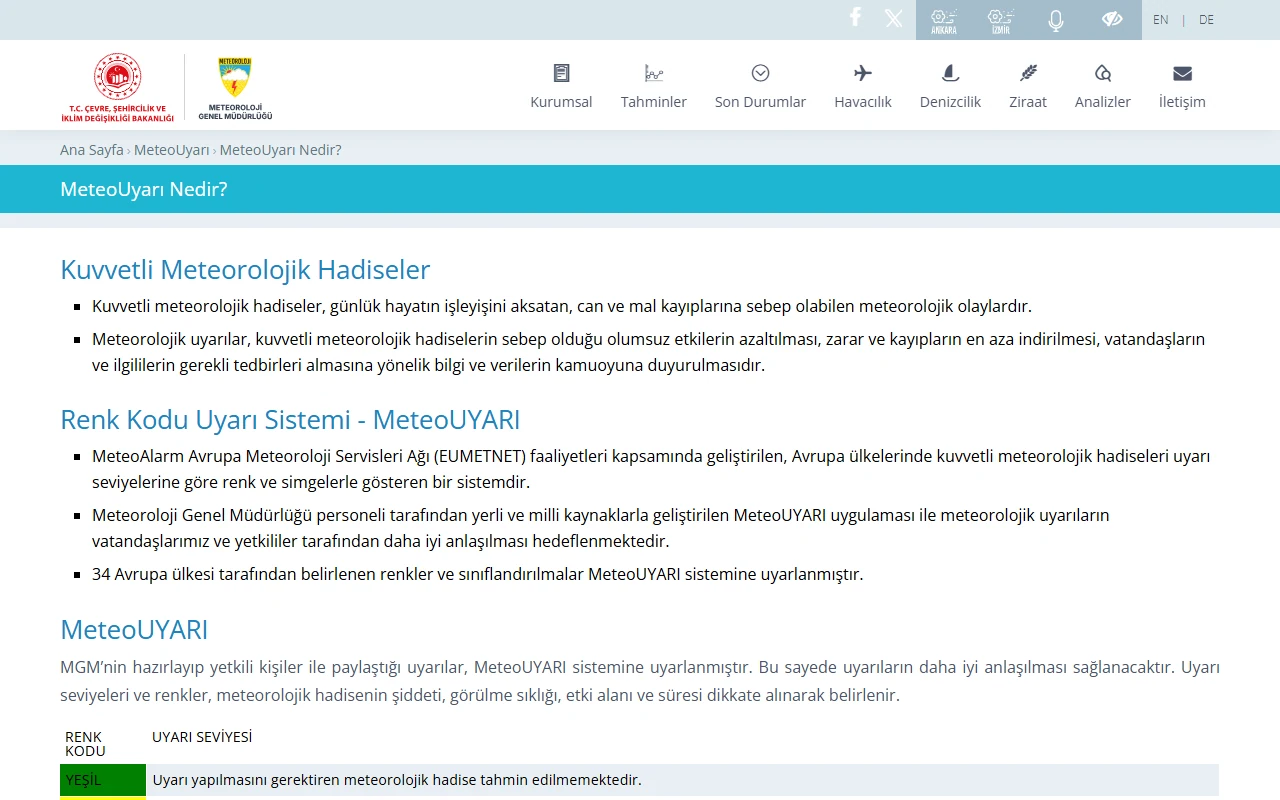Open the Ziraat menu label
1280x800 pixels.
coord(1028,102)
